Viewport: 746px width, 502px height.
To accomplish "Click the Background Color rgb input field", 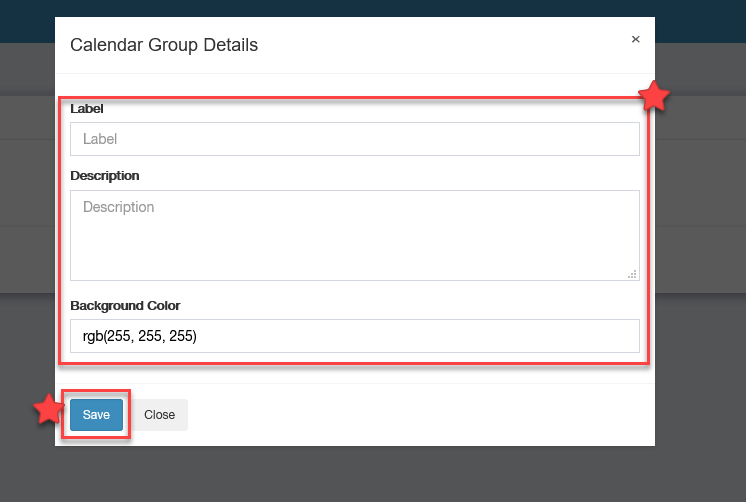I will pyautogui.click(x=354, y=336).
